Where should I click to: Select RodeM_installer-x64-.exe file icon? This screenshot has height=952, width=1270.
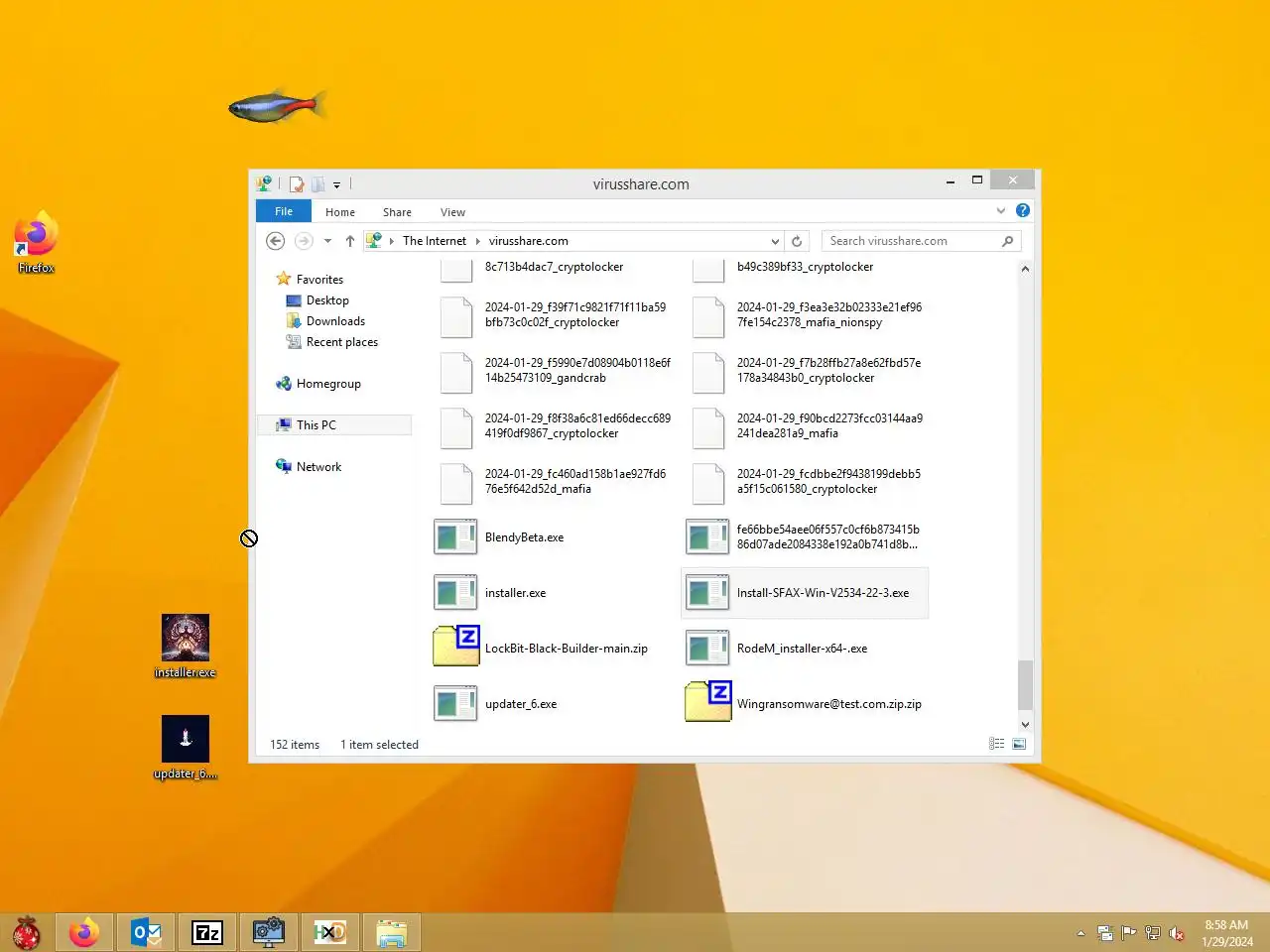click(x=707, y=649)
